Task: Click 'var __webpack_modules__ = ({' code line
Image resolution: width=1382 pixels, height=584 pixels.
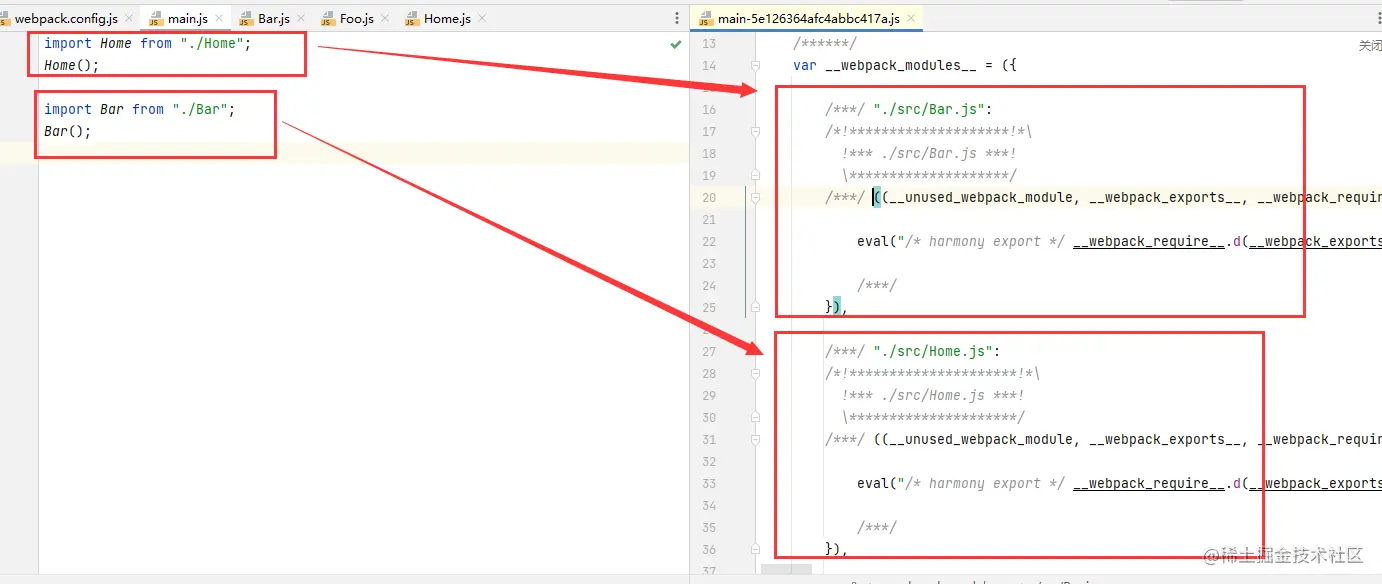Action: [905, 66]
